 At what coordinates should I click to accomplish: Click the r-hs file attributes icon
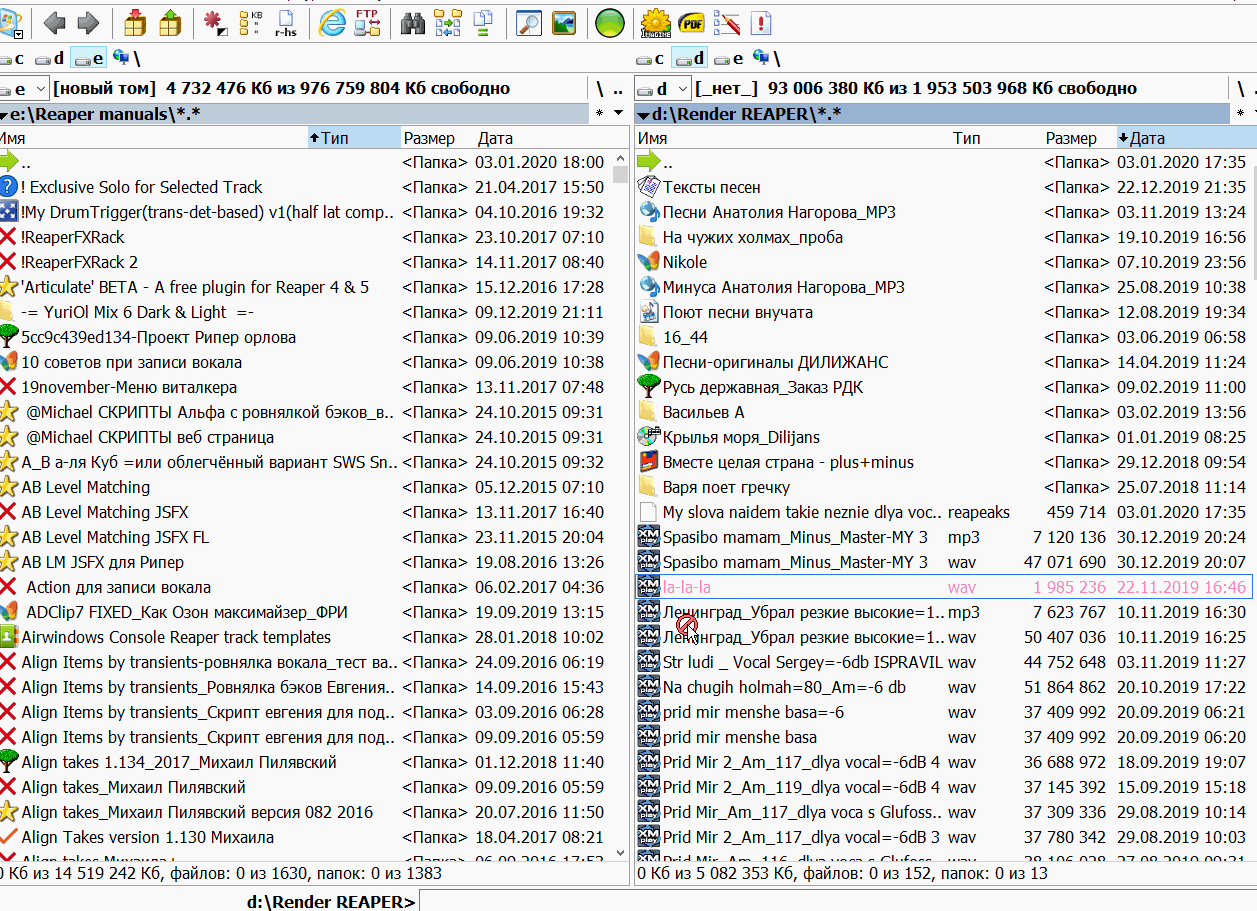coord(286,22)
